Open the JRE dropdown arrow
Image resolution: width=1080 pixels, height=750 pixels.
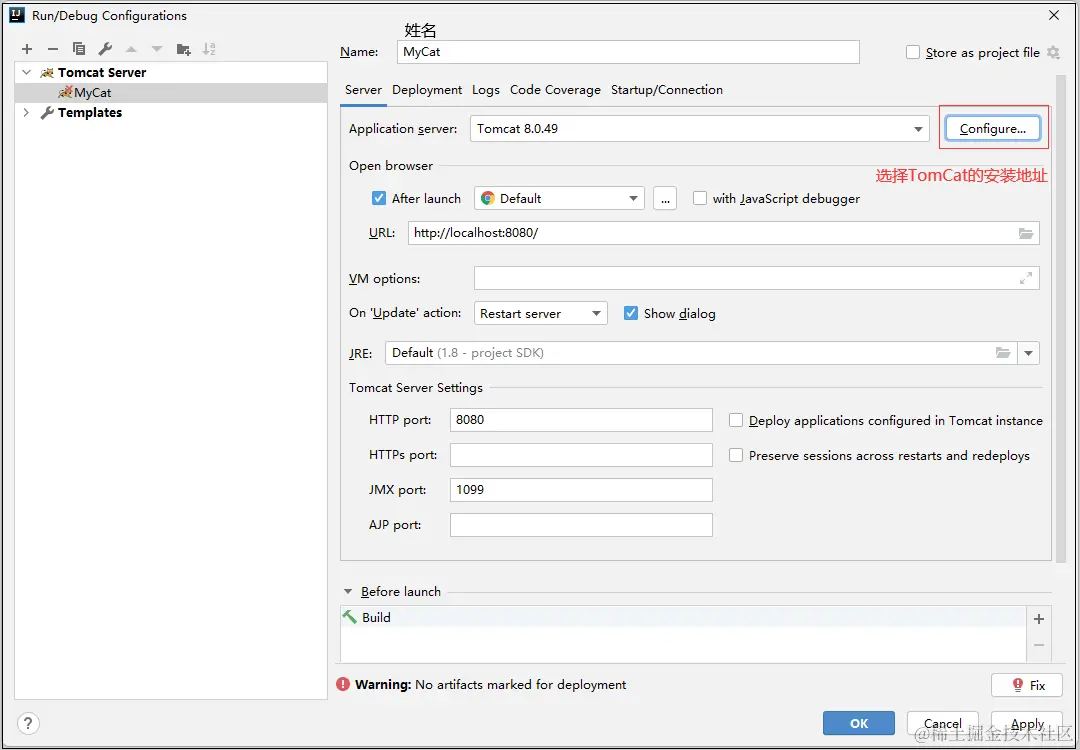1028,353
